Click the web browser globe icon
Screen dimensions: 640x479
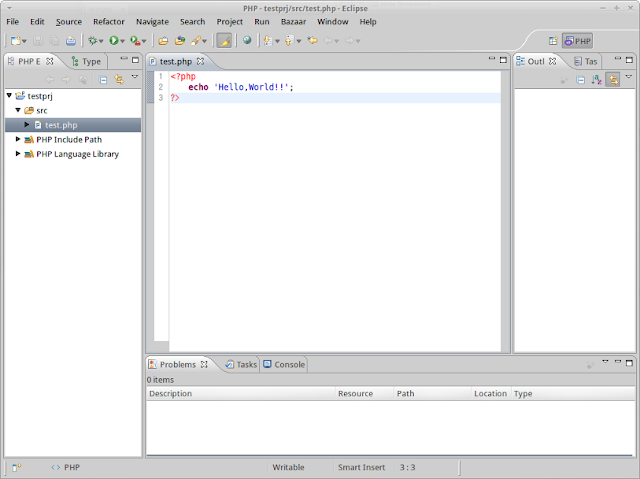point(247,40)
